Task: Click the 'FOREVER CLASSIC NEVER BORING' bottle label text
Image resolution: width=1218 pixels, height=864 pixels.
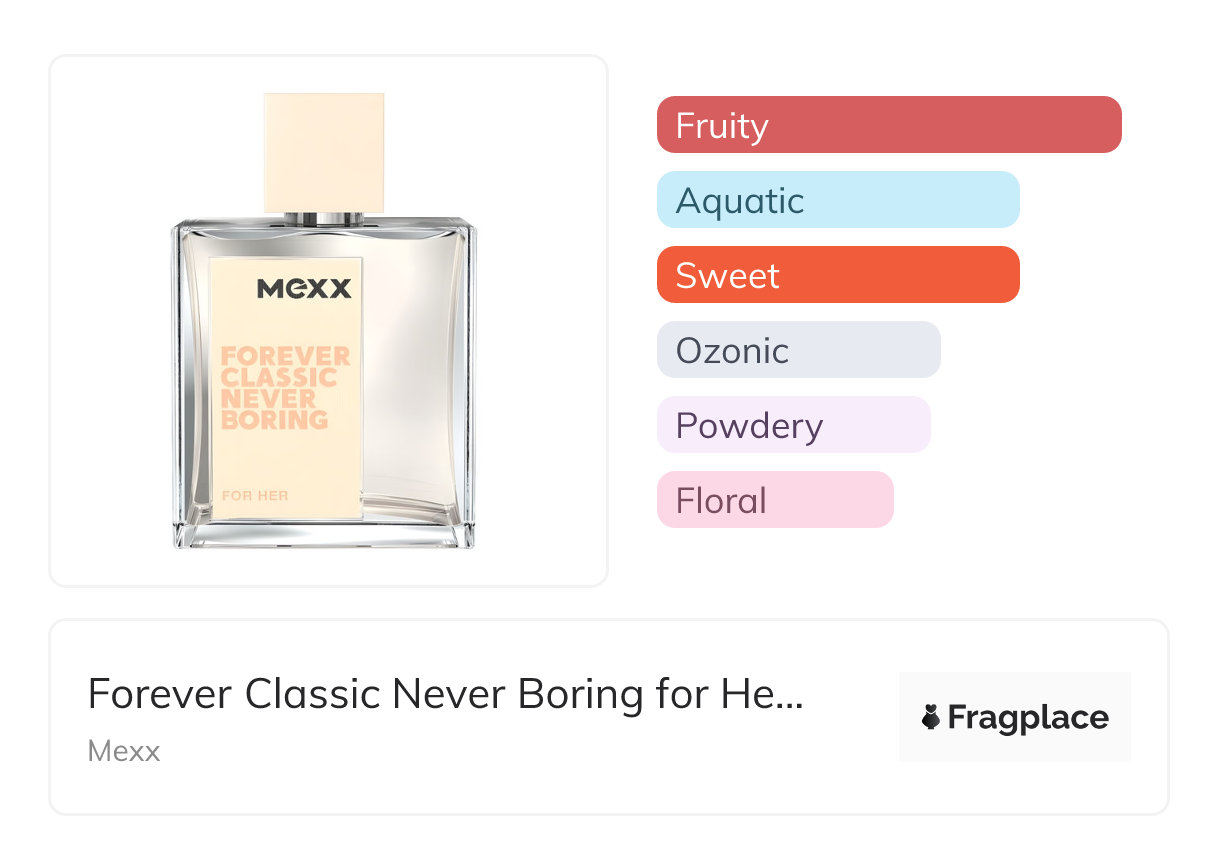Action: click(286, 388)
